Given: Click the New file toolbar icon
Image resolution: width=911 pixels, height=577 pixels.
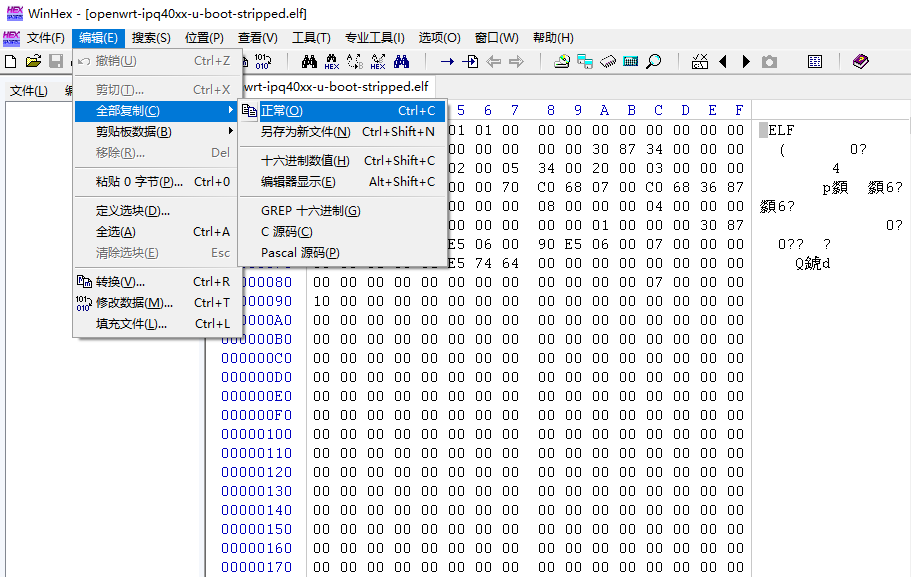Looking at the screenshot, I should [10, 62].
